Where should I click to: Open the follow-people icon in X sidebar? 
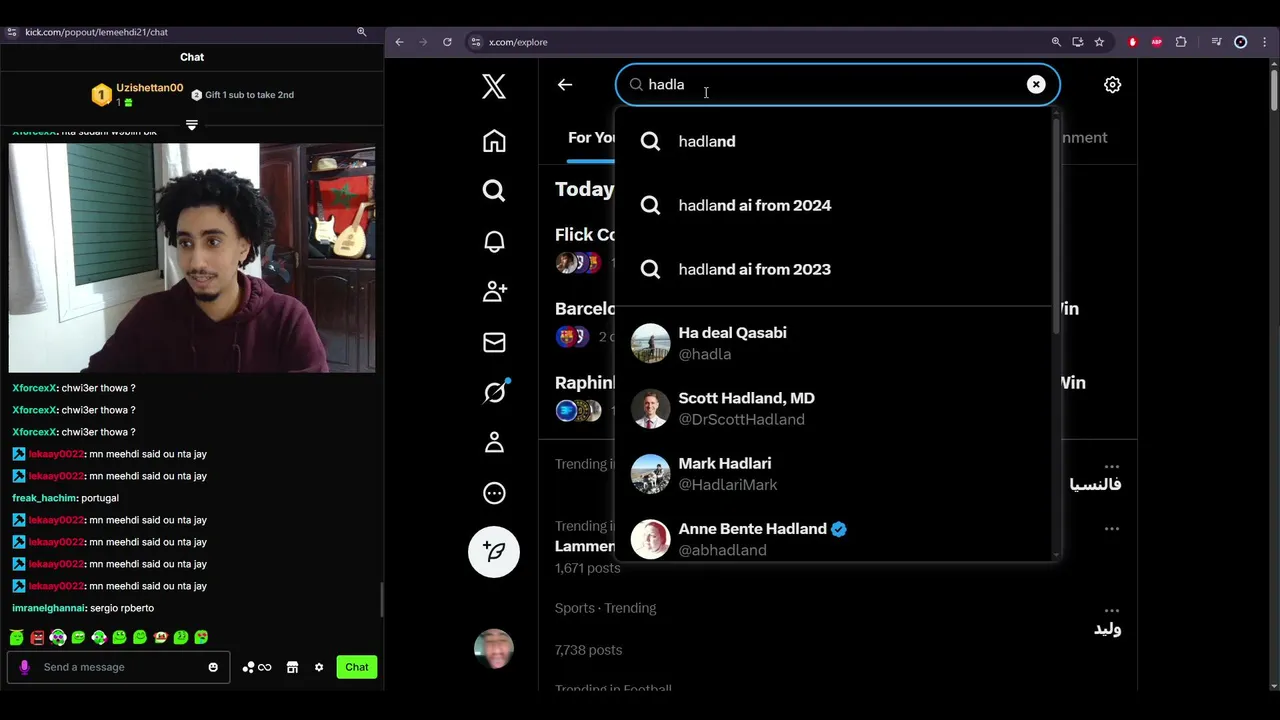coord(494,291)
